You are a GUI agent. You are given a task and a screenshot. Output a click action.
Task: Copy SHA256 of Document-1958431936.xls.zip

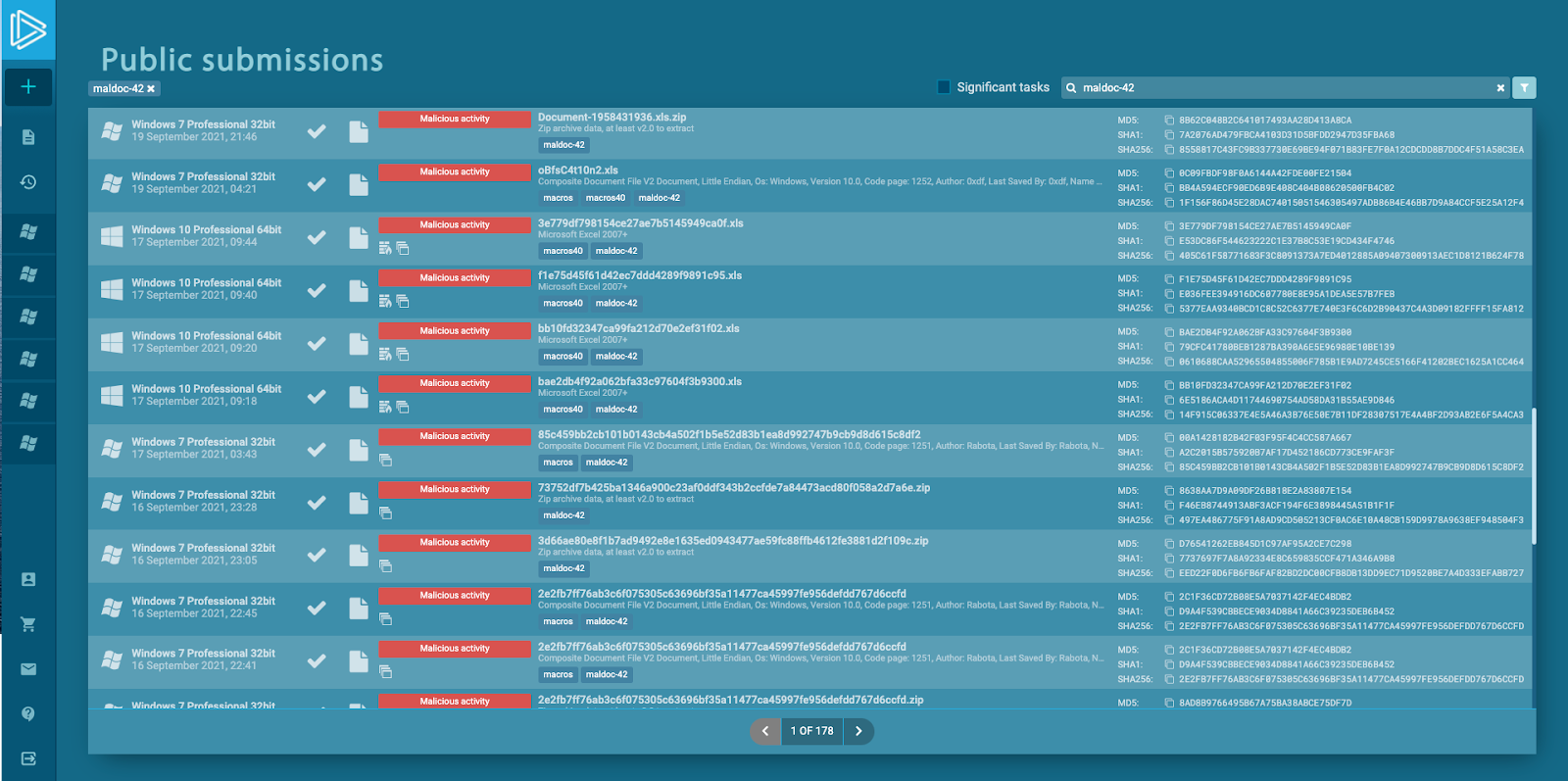tap(1169, 150)
